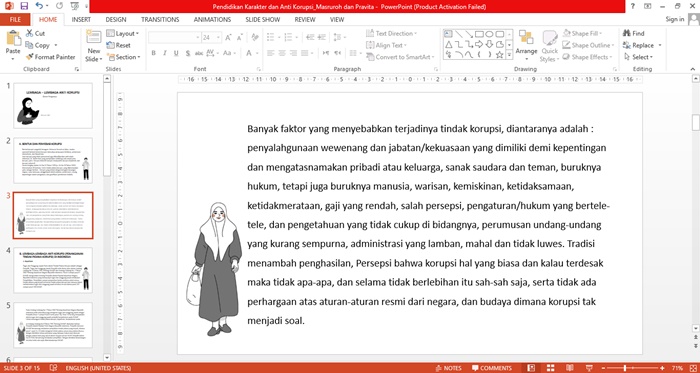Select star shape in shapes gallery
The image size is (700, 373).
coord(500,55)
